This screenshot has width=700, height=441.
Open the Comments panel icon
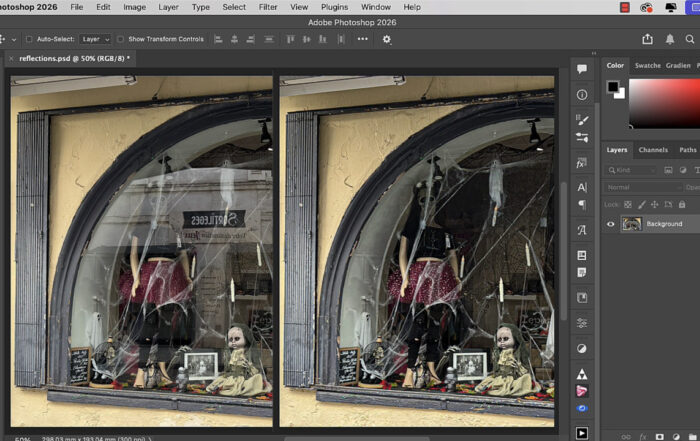(x=582, y=69)
